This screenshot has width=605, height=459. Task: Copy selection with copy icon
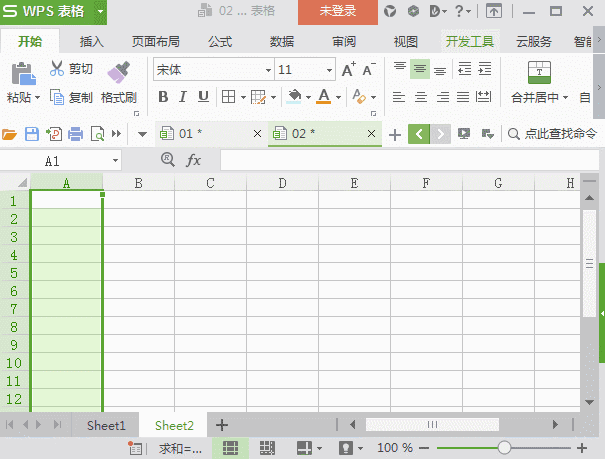57,97
